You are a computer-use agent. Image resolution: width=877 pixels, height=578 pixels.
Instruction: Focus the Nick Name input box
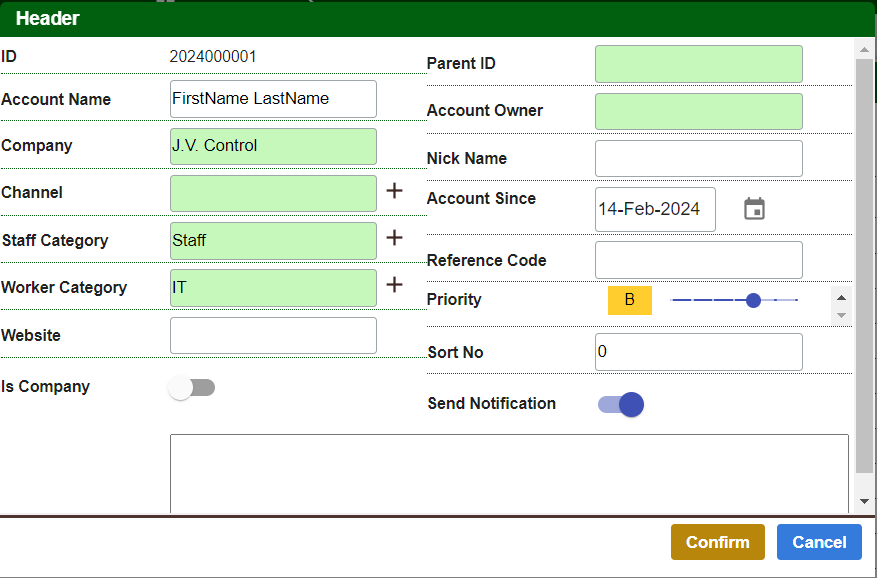coord(698,159)
